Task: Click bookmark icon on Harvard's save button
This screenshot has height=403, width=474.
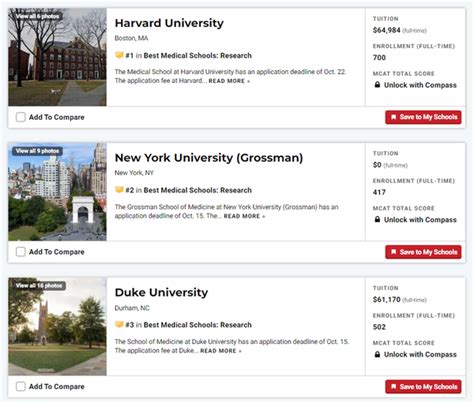Action: (x=393, y=117)
